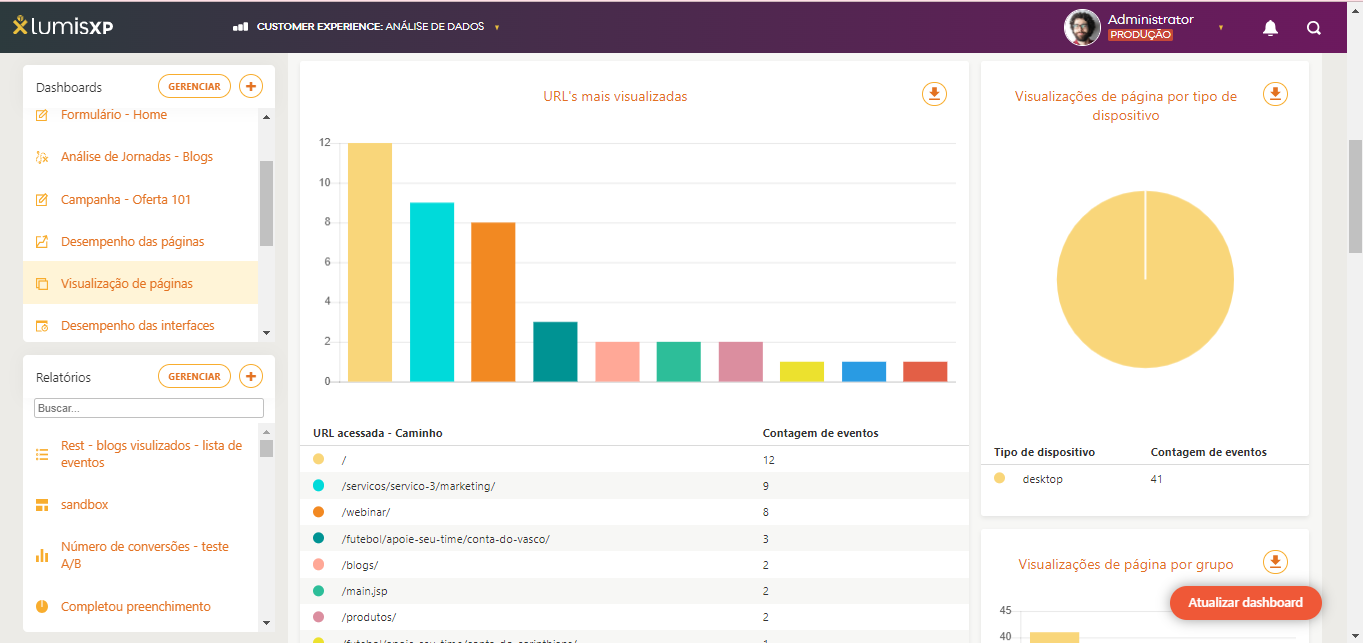This screenshot has height=643, width=1363.
Task: Open Desempenho das páginas dashboard
Action: click(133, 242)
